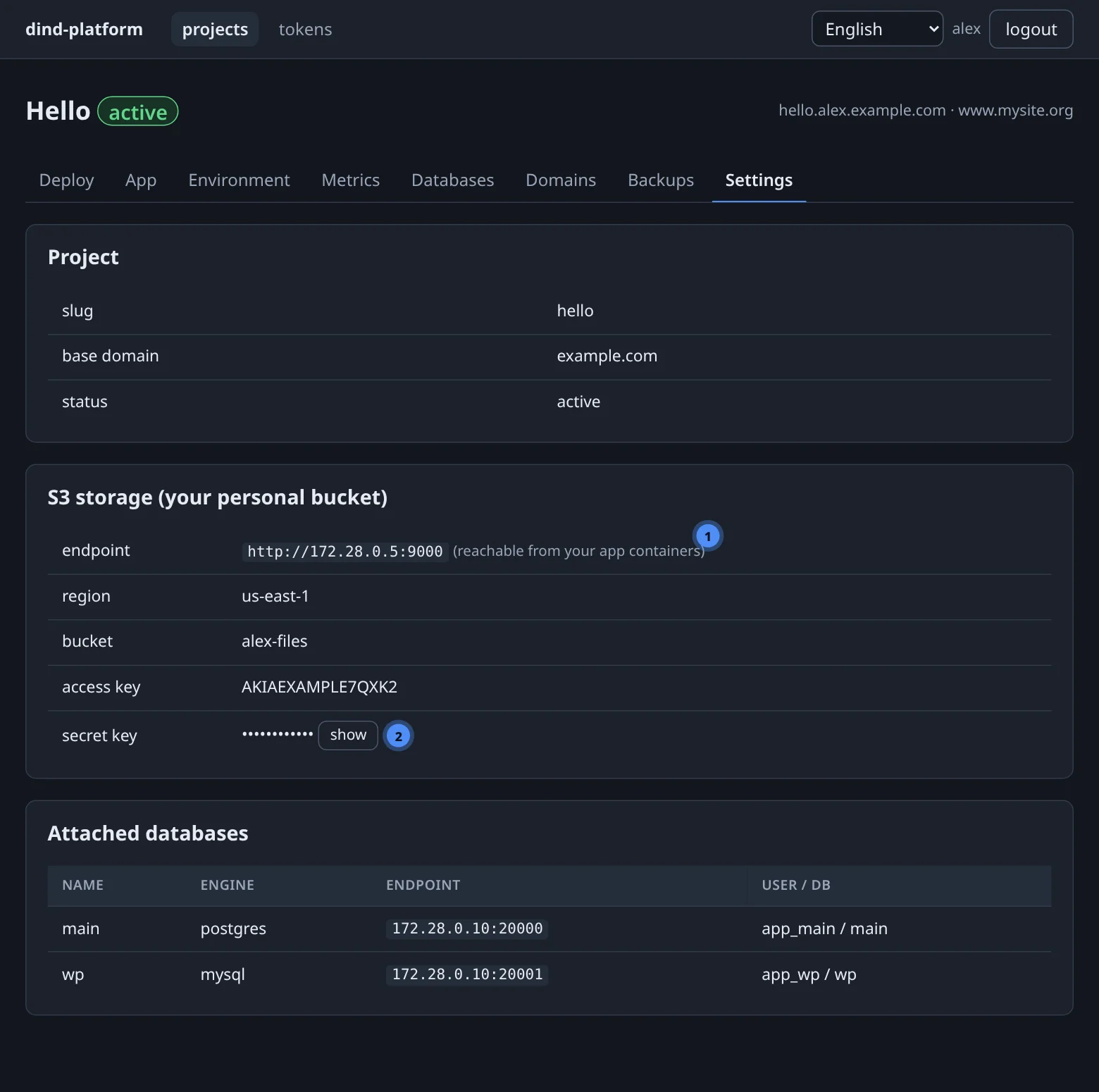
Task: Reveal the S3 secret key with show
Action: pos(348,735)
